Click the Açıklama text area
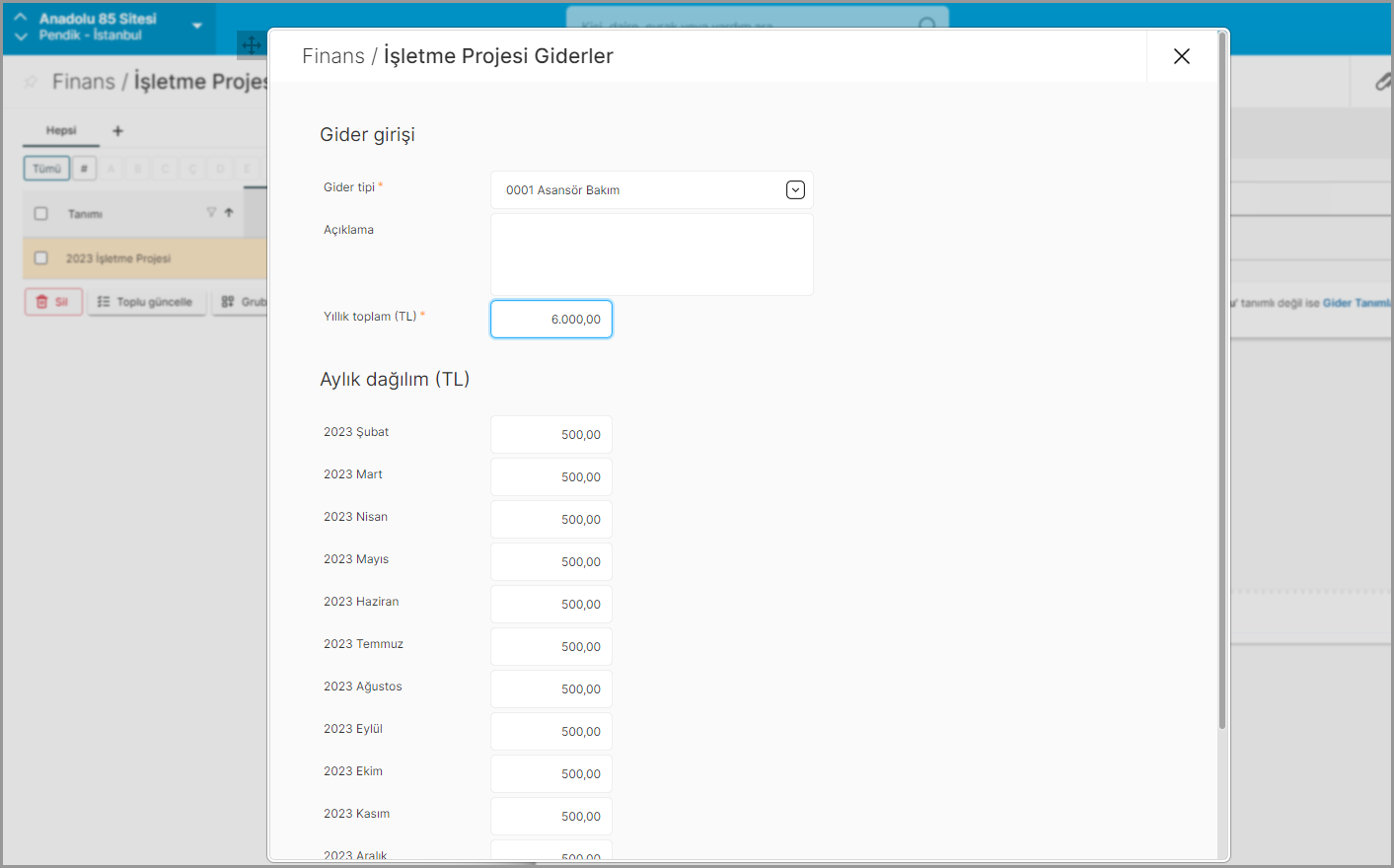 coord(651,254)
